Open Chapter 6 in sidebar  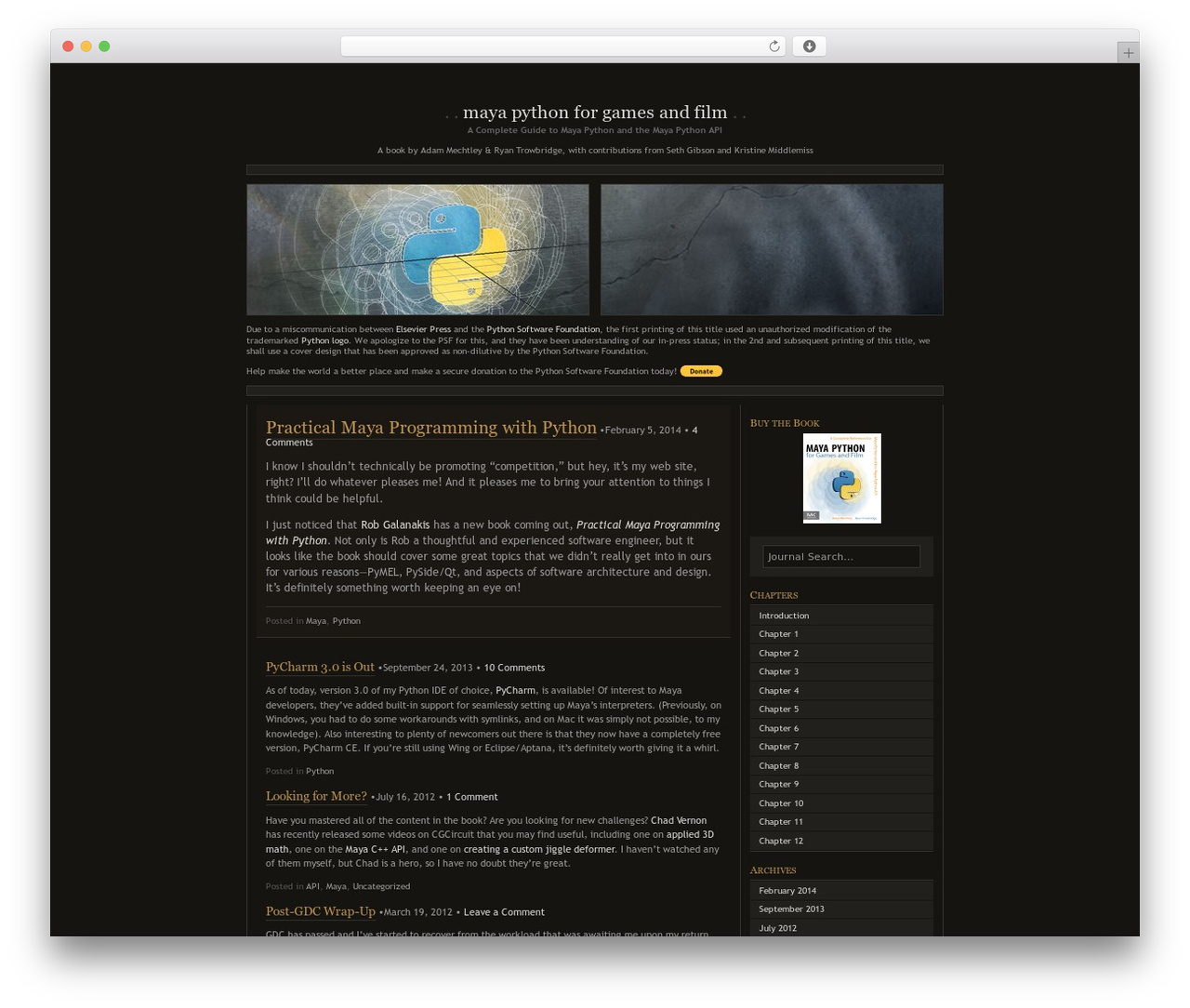point(841,728)
